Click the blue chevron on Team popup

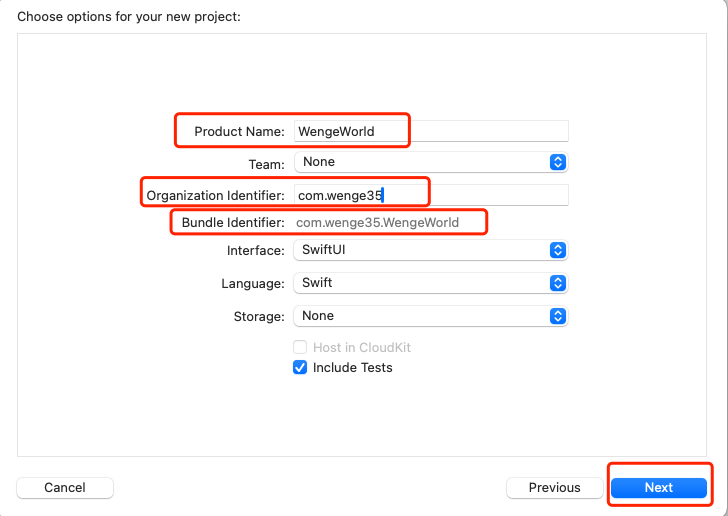pos(558,162)
